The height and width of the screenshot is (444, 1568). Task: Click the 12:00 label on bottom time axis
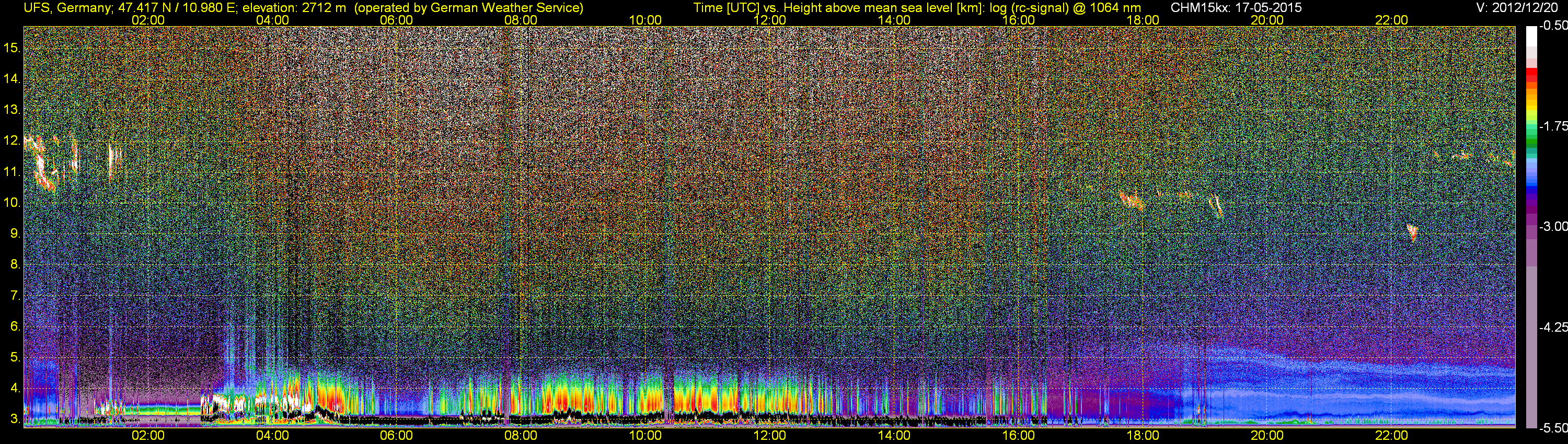(x=769, y=436)
